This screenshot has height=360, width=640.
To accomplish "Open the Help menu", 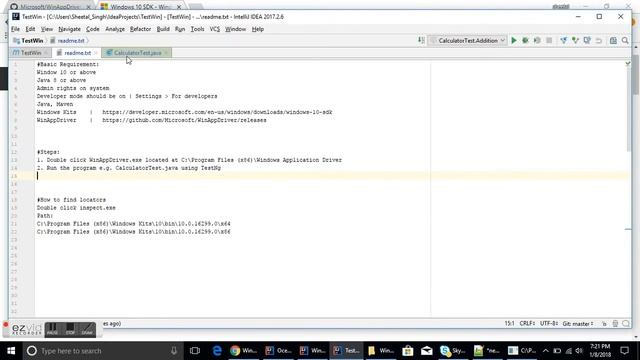I will click(x=258, y=29).
